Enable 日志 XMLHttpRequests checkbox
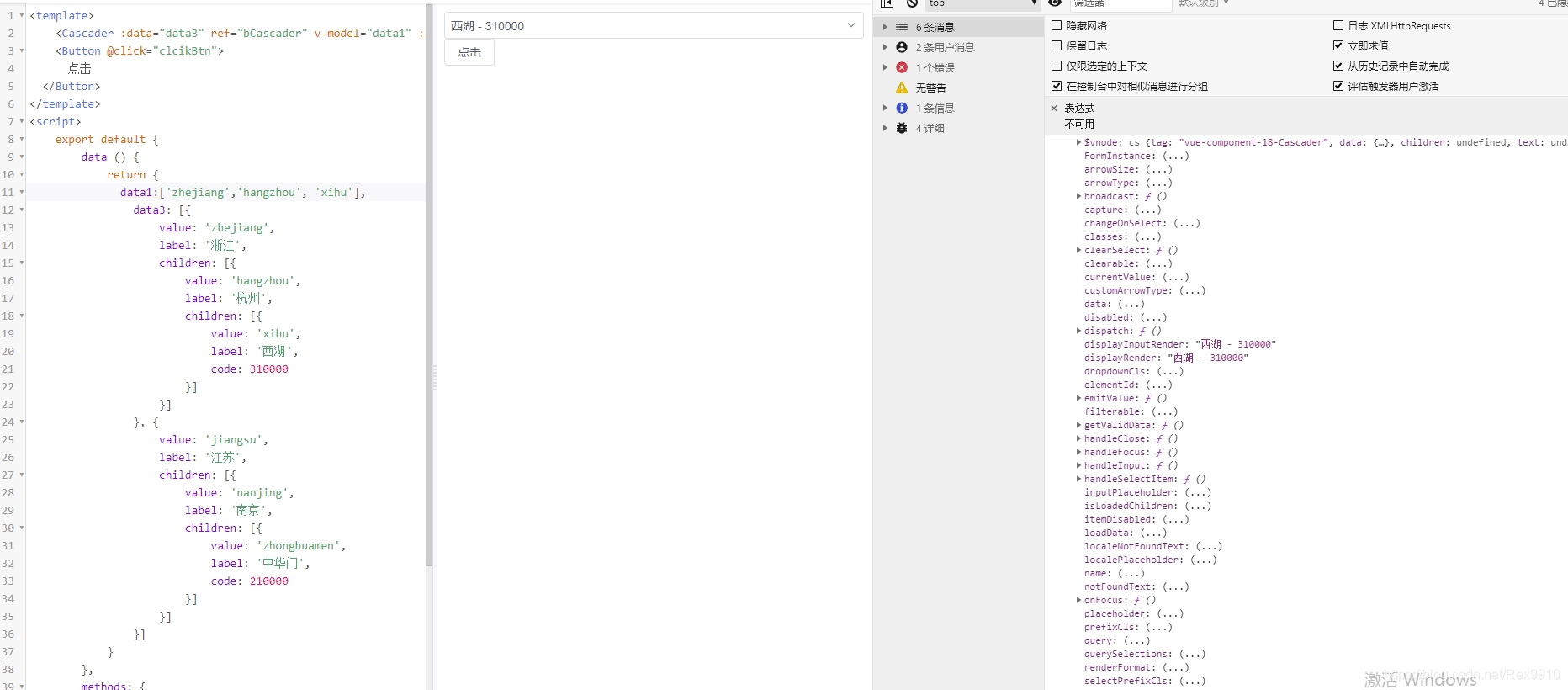Screen dimensions: 1568x690 tap(1338, 25)
